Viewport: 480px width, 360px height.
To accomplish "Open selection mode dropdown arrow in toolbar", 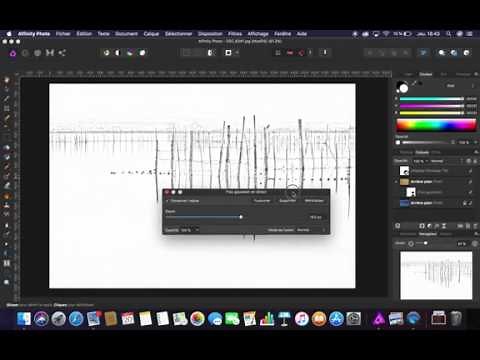I will [x=237, y=53].
